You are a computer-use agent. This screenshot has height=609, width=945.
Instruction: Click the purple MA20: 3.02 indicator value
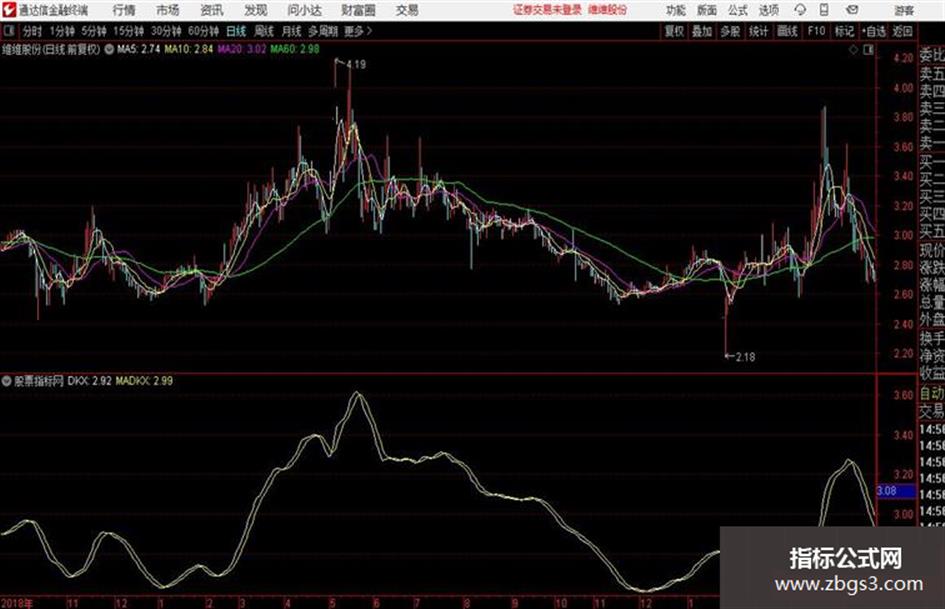[242, 49]
